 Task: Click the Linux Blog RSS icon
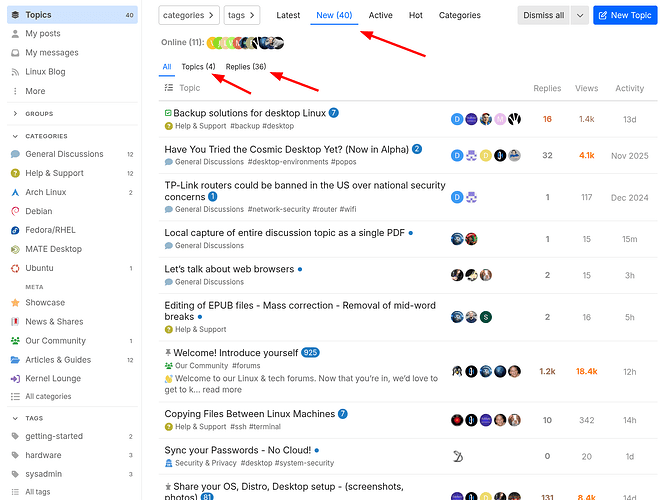pyautogui.click(x=15, y=72)
